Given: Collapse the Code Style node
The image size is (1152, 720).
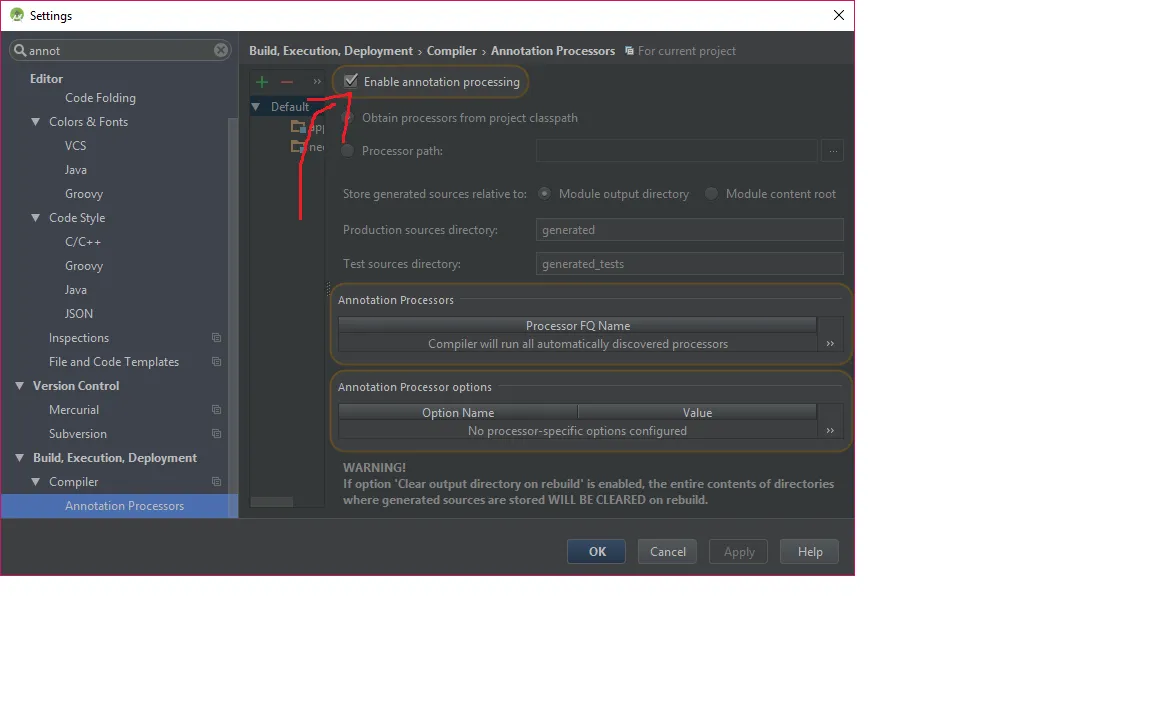Looking at the screenshot, I should (35, 218).
